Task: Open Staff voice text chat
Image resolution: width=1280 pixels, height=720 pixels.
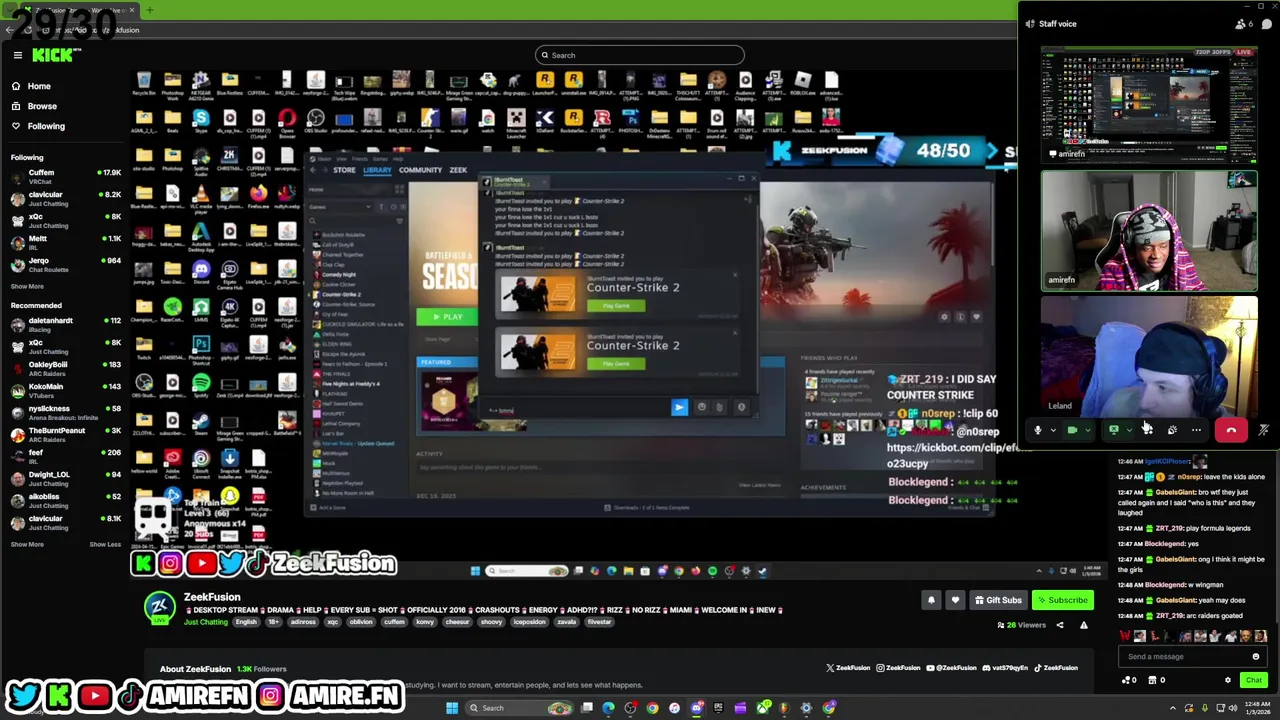Action: coord(1266,24)
